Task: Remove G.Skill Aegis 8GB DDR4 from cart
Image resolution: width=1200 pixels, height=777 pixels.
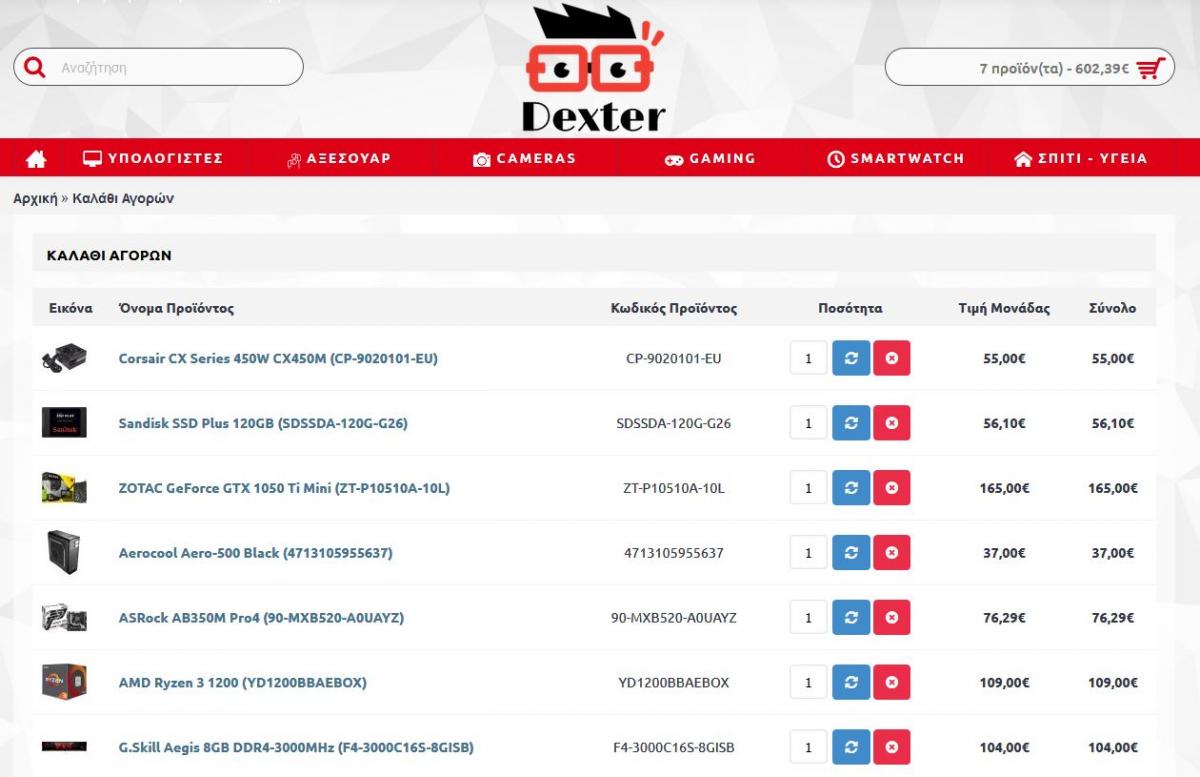Action: [891, 747]
